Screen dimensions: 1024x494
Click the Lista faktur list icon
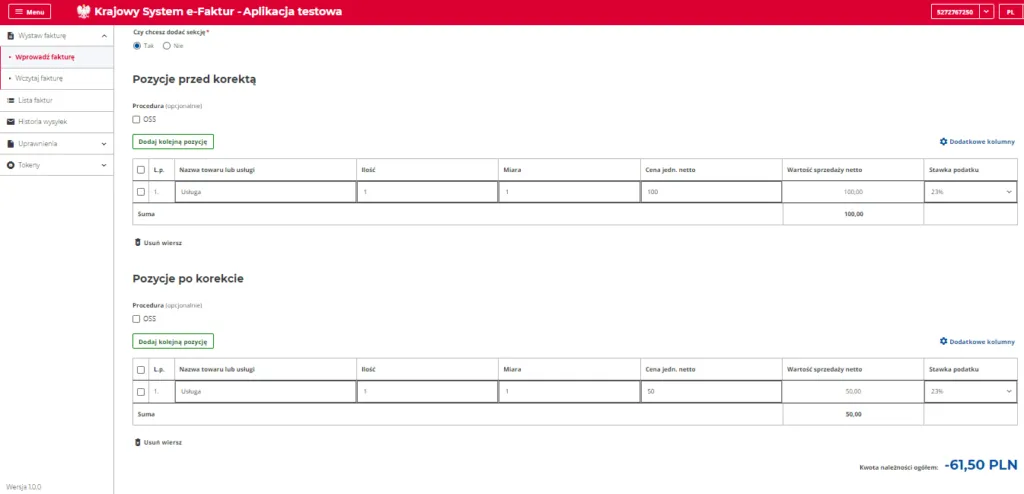(x=10, y=101)
